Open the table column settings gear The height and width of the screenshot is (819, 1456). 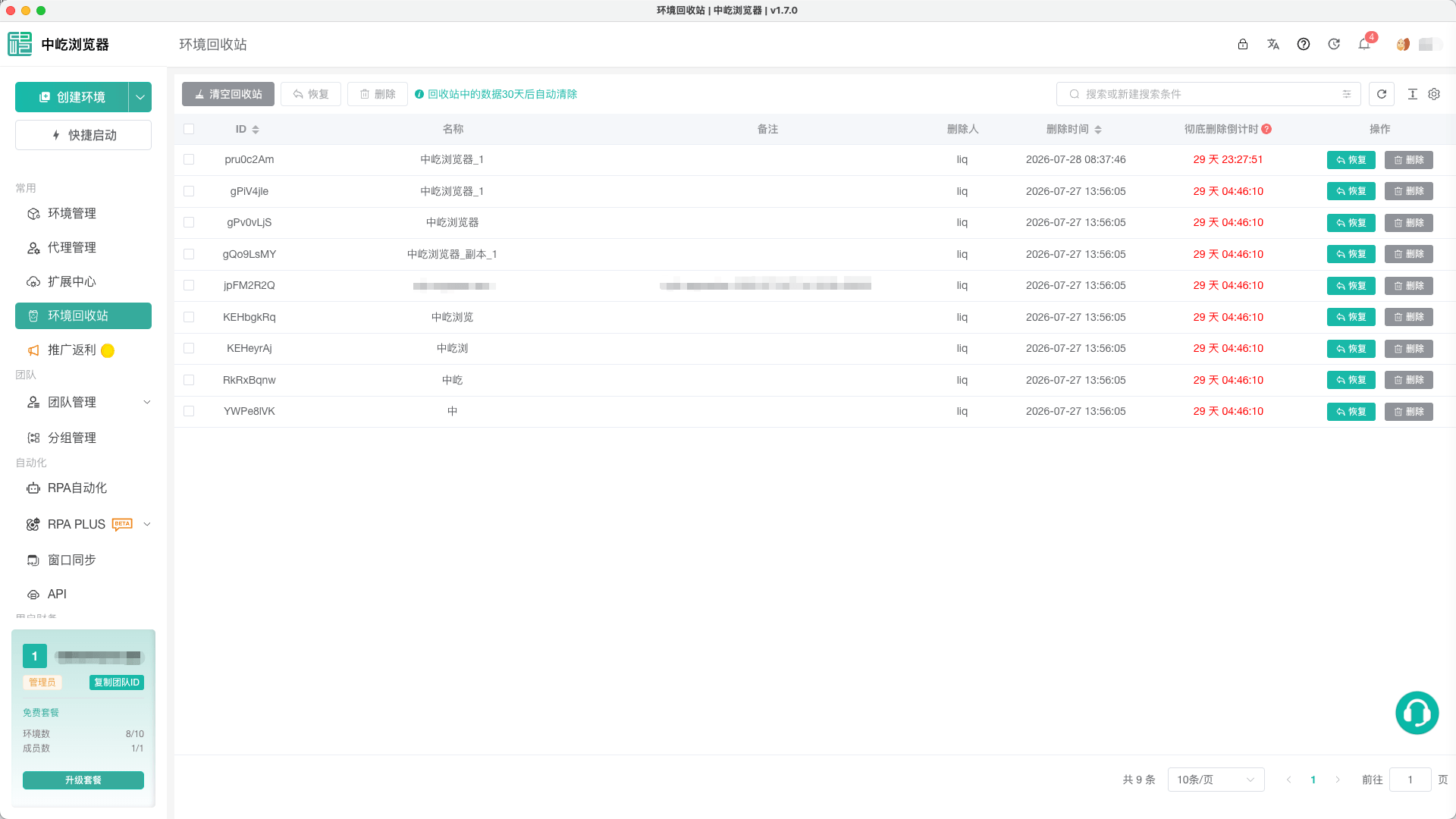1434,94
